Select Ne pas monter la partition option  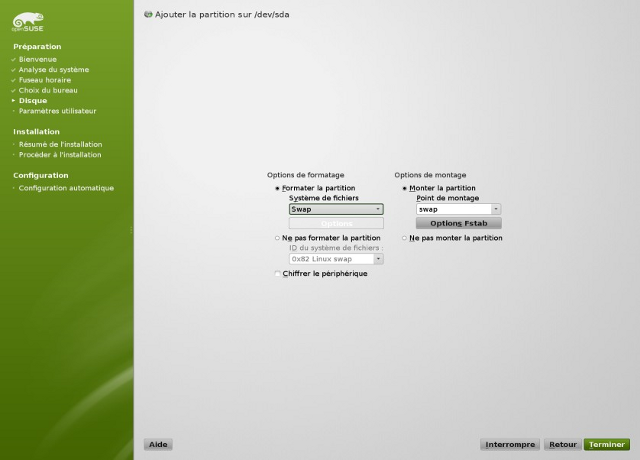(405, 238)
